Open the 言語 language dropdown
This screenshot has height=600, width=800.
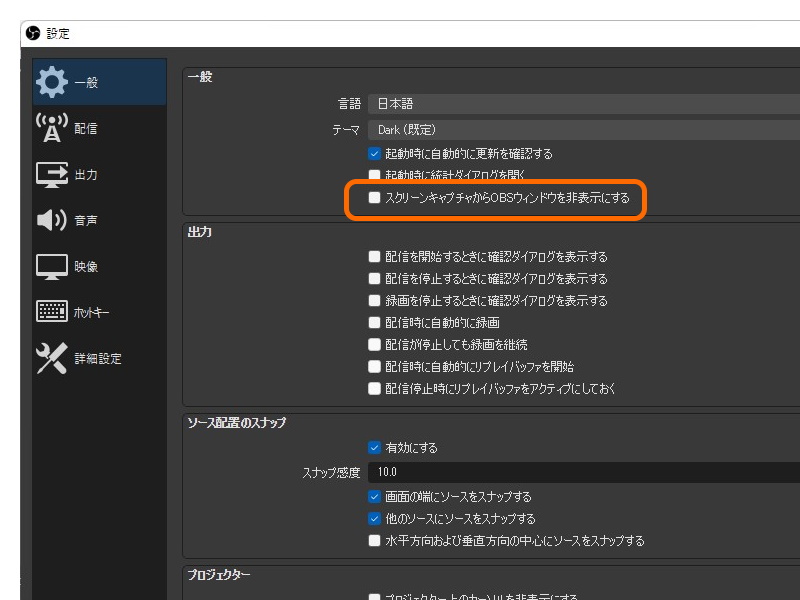coord(500,103)
